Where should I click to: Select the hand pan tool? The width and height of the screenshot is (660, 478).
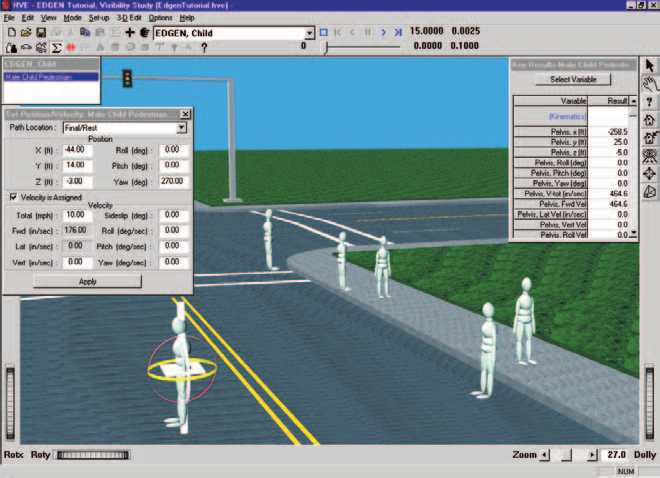pyautogui.click(x=650, y=84)
